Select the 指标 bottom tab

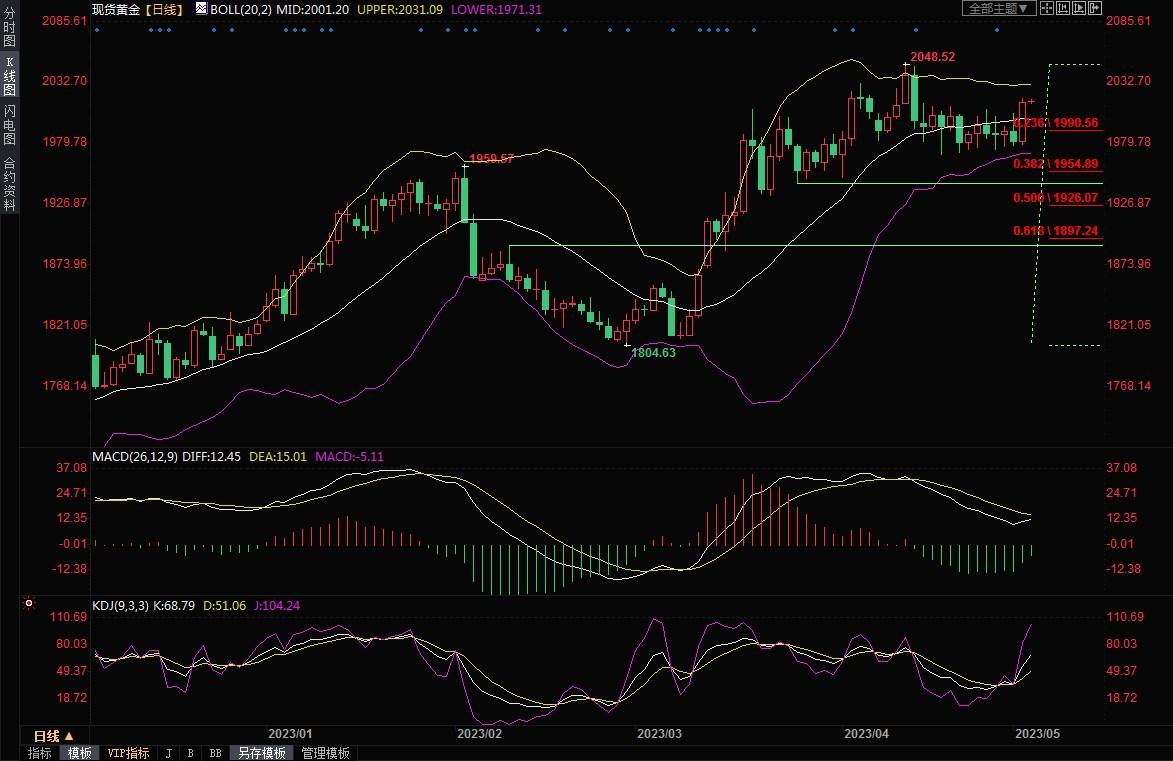tap(40, 753)
